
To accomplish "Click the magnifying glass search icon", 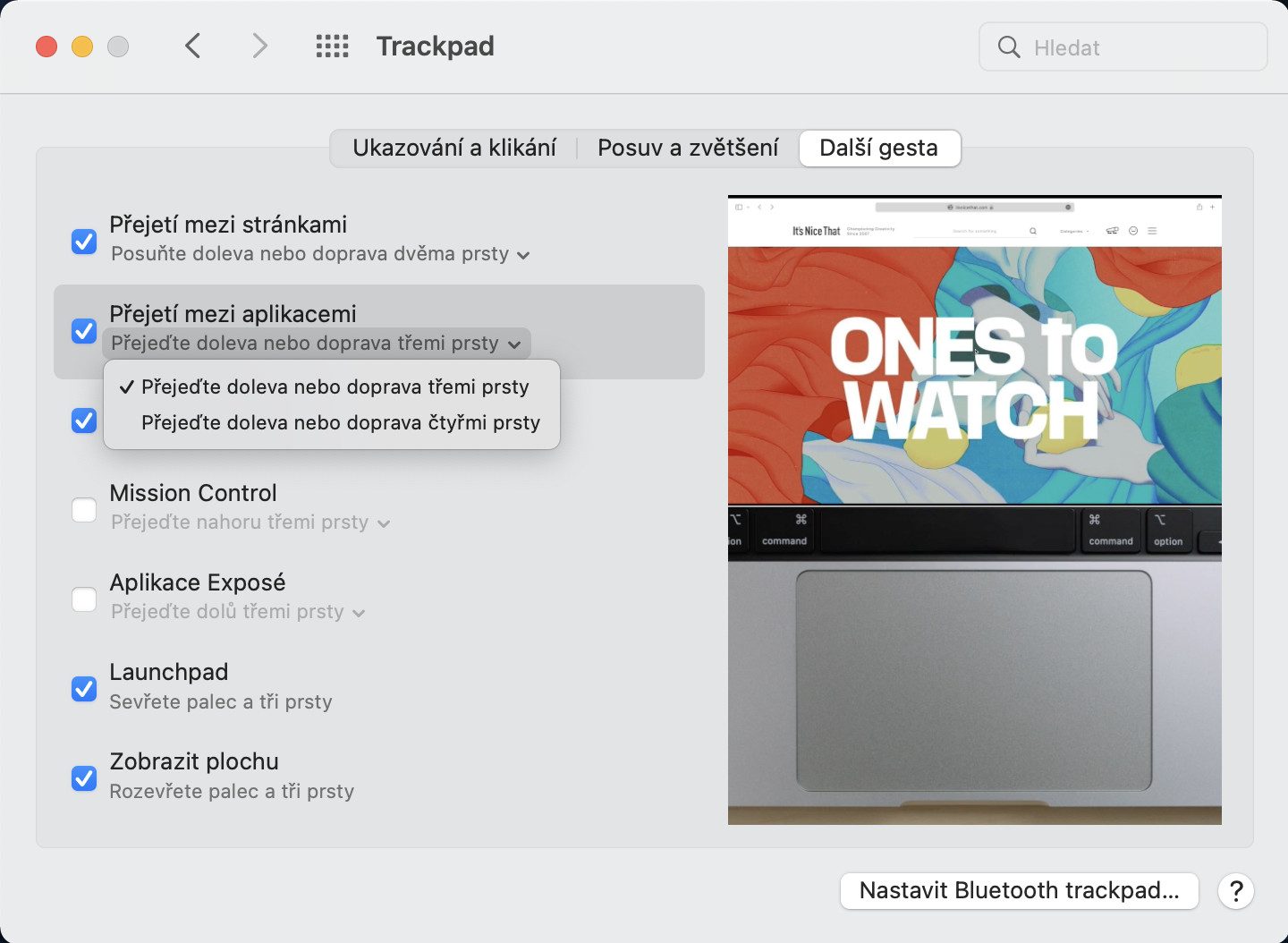I will tap(1009, 47).
